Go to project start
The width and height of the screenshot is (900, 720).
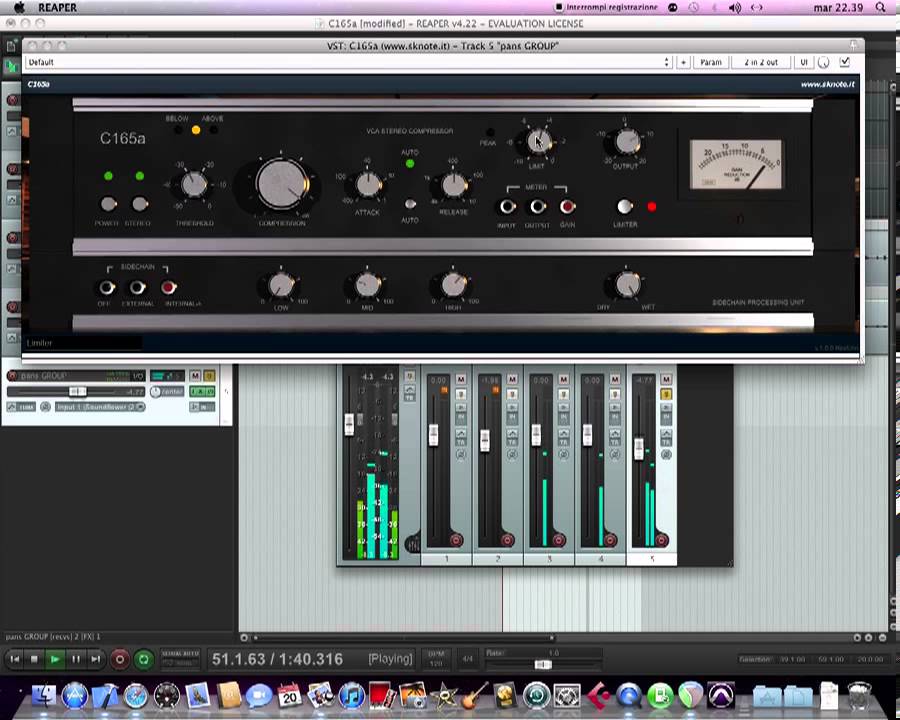click(x=15, y=659)
